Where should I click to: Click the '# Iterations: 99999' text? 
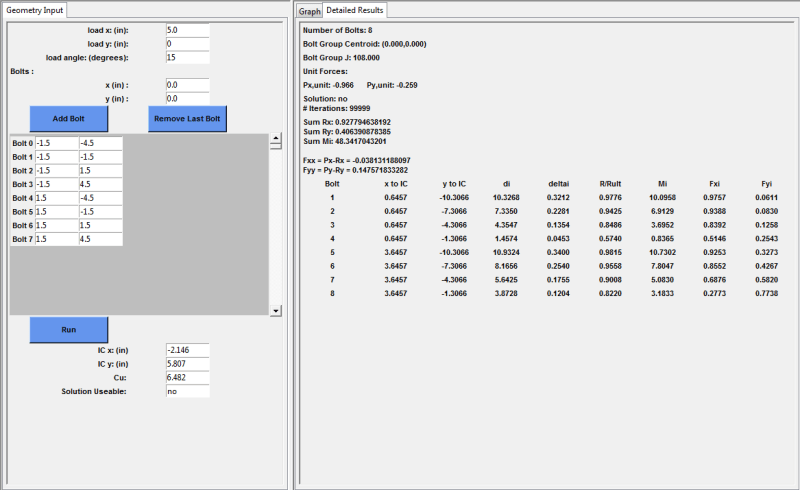[336, 108]
